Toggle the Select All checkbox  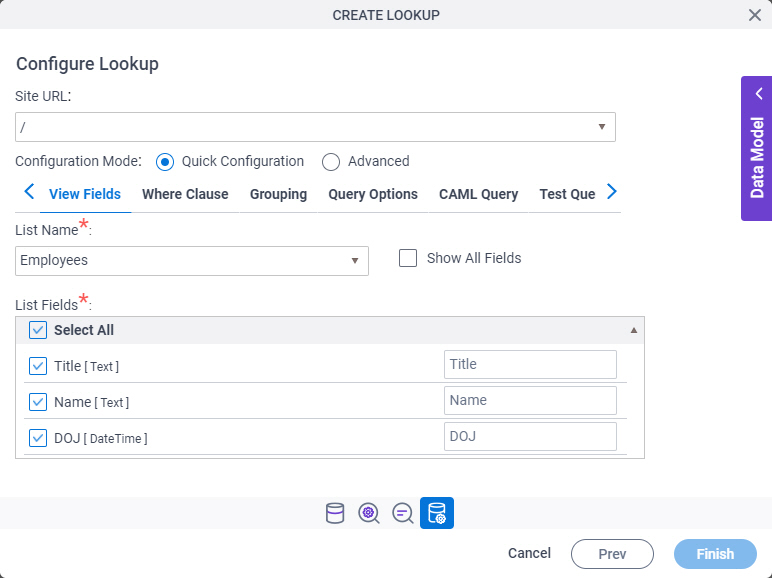pos(38,330)
